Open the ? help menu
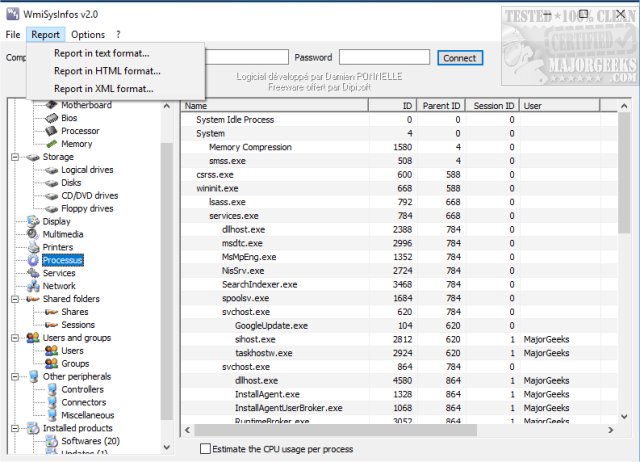640x462 pixels. coord(118,35)
